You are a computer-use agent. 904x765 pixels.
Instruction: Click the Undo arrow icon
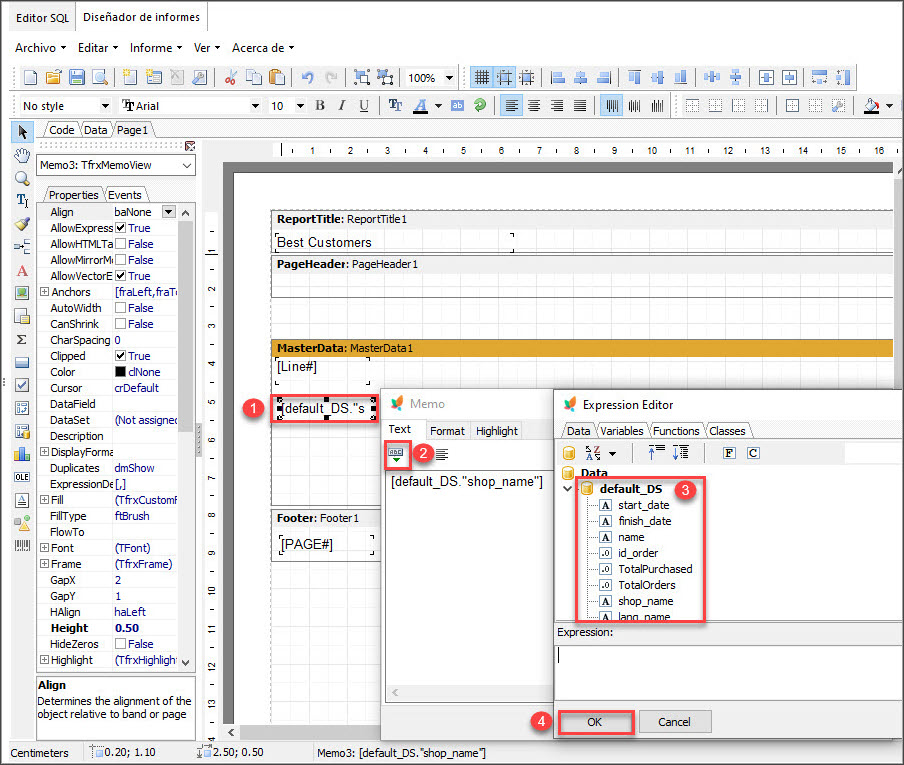pyautogui.click(x=307, y=77)
